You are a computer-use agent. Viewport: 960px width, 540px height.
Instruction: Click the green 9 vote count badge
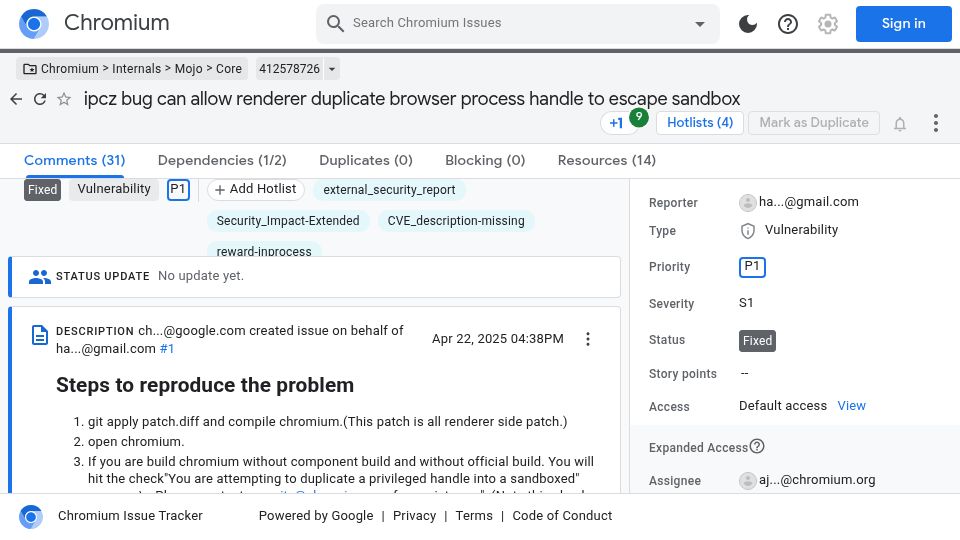click(x=639, y=117)
